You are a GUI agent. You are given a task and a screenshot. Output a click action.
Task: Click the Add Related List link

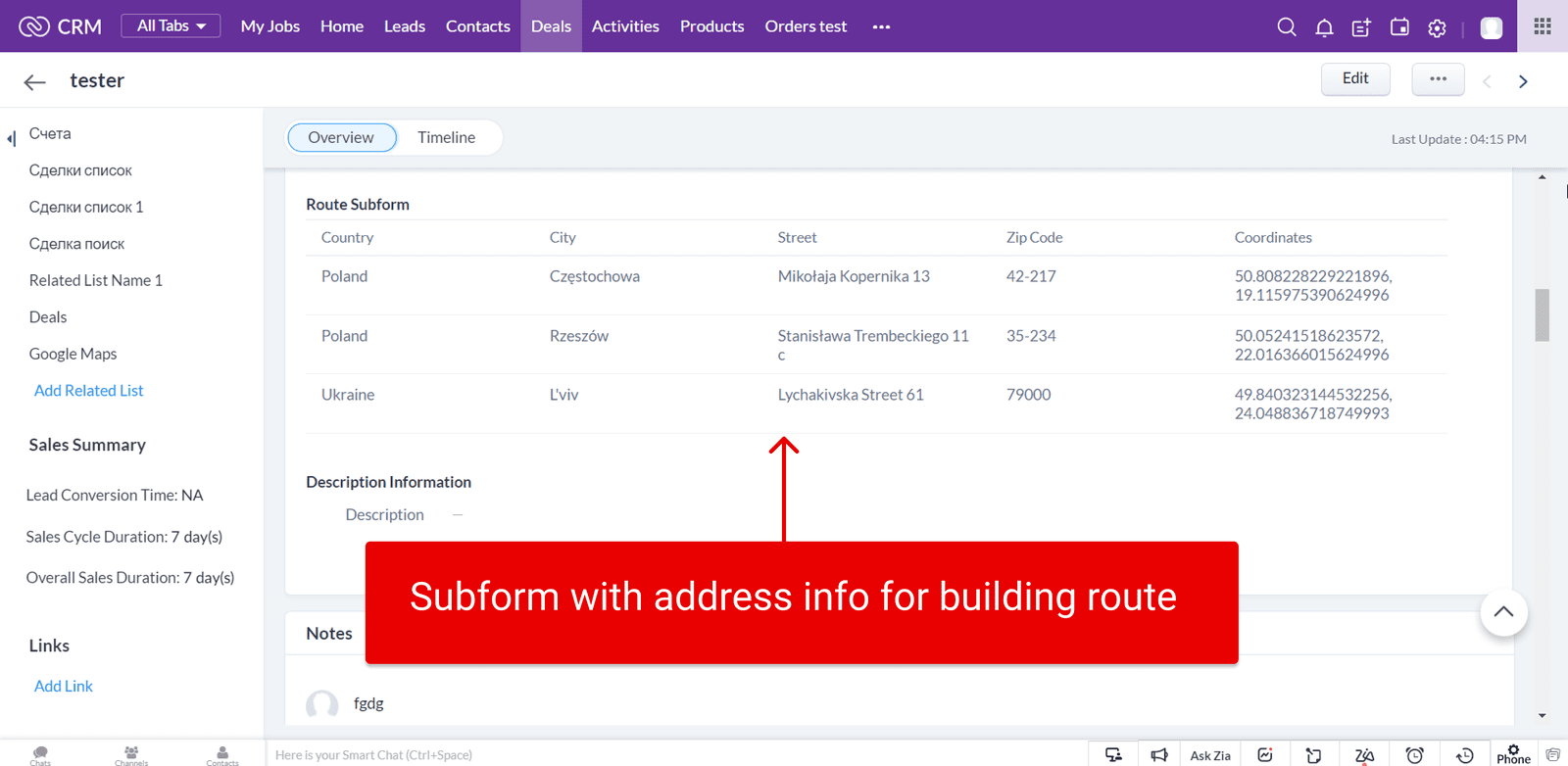point(88,391)
